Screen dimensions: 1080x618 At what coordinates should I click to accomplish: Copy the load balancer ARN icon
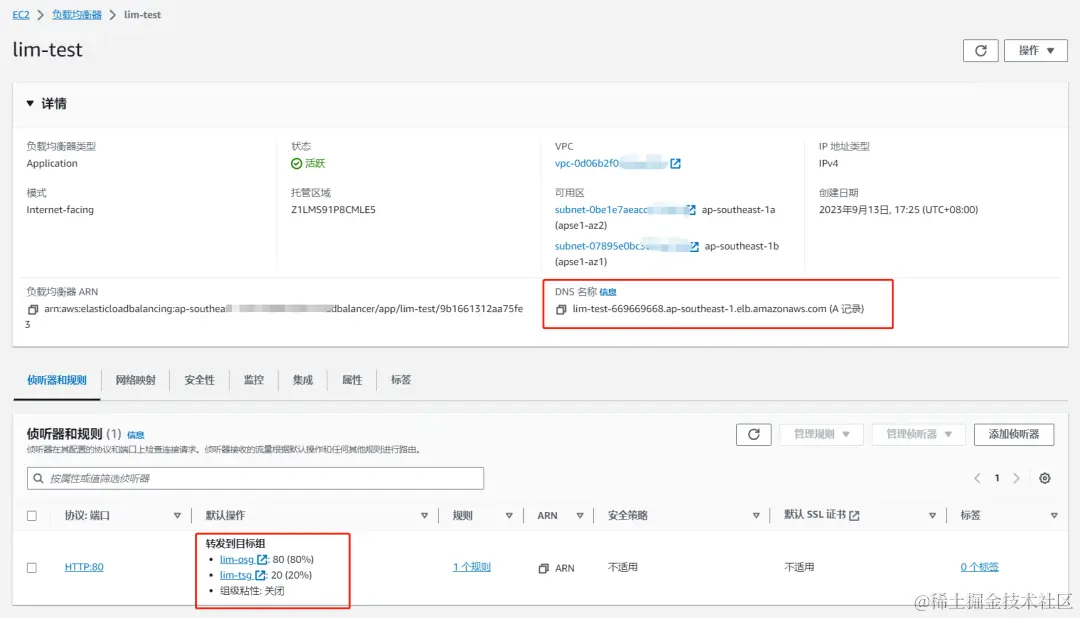pyautogui.click(x=32, y=309)
